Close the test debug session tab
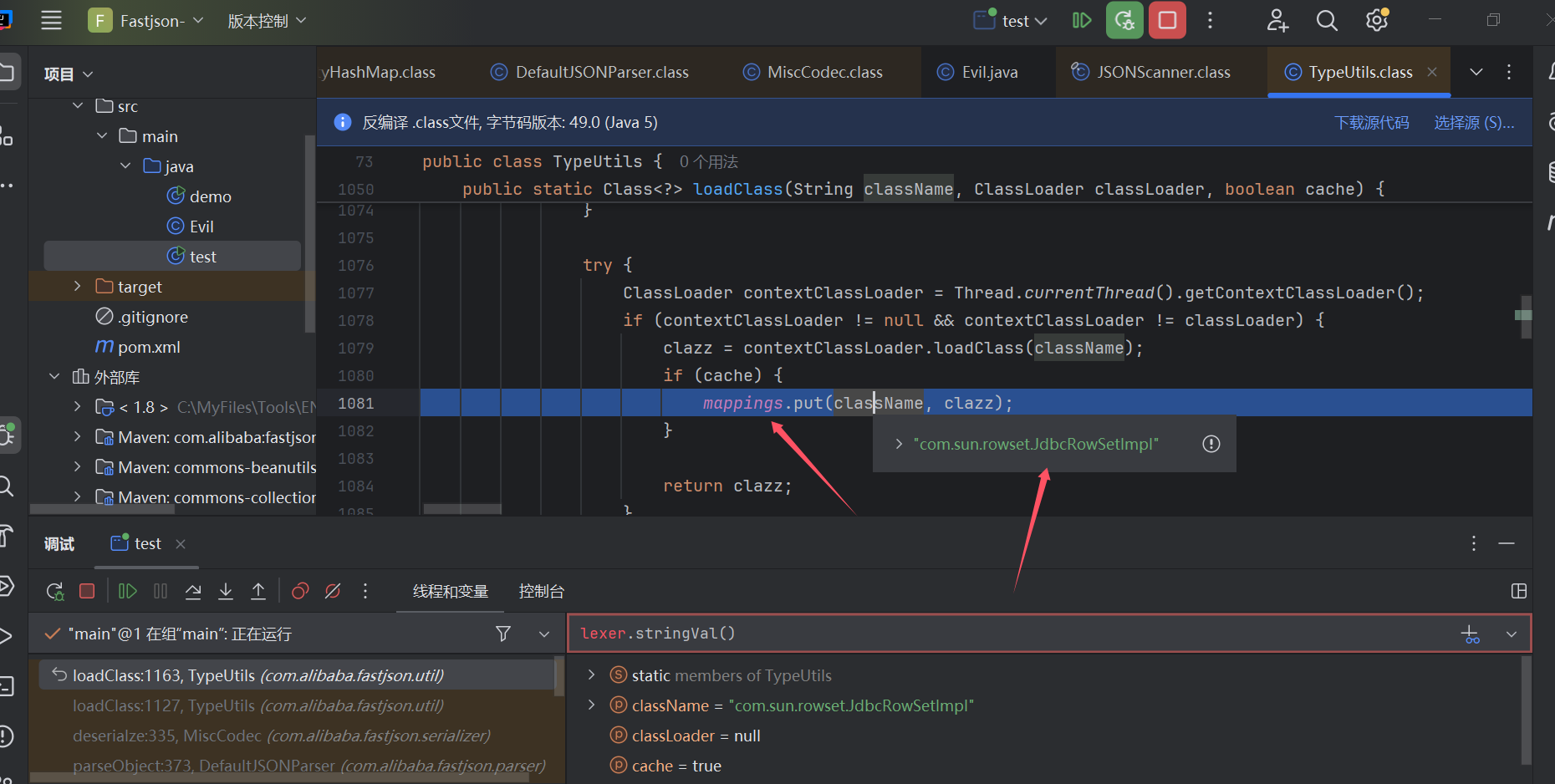The width and height of the screenshot is (1555, 784). click(181, 544)
